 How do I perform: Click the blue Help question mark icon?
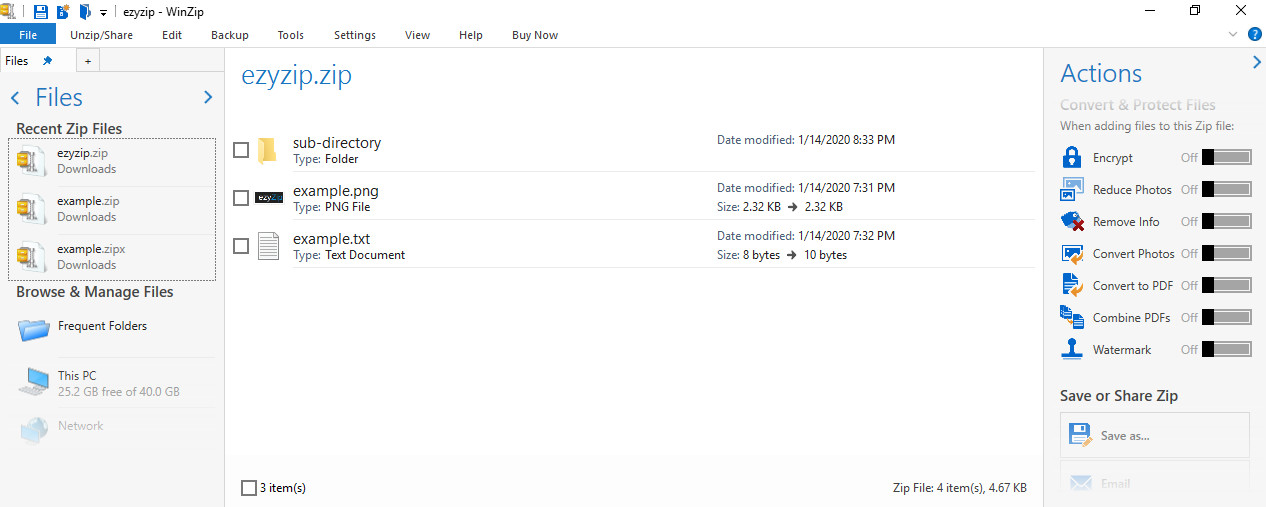pyautogui.click(x=1255, y=34)
